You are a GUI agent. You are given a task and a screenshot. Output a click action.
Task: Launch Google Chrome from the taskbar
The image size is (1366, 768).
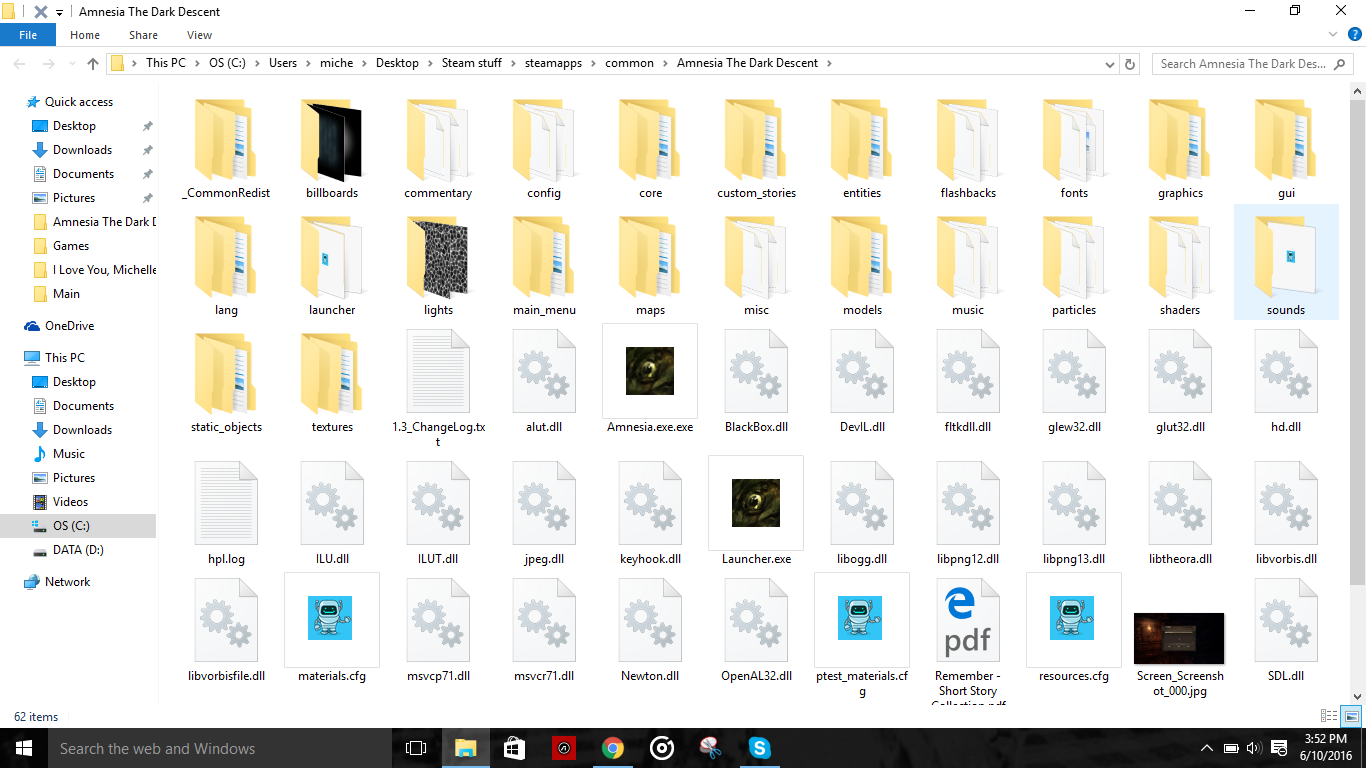[613, 748]
